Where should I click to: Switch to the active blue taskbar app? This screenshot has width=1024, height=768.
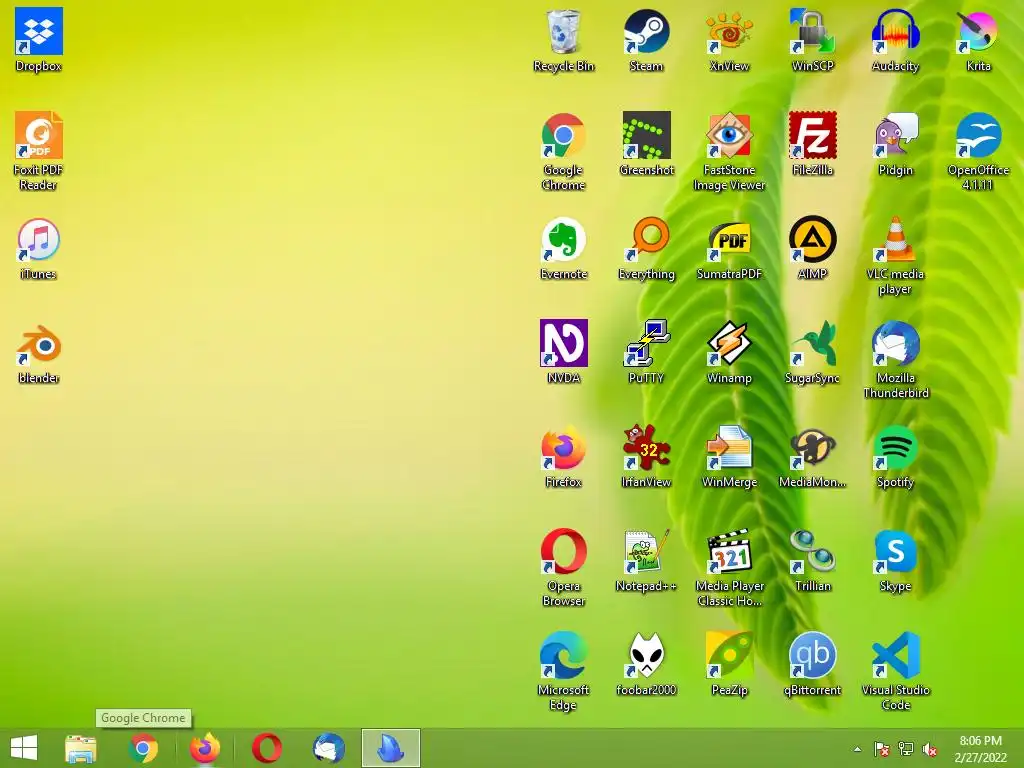(391, 748)
